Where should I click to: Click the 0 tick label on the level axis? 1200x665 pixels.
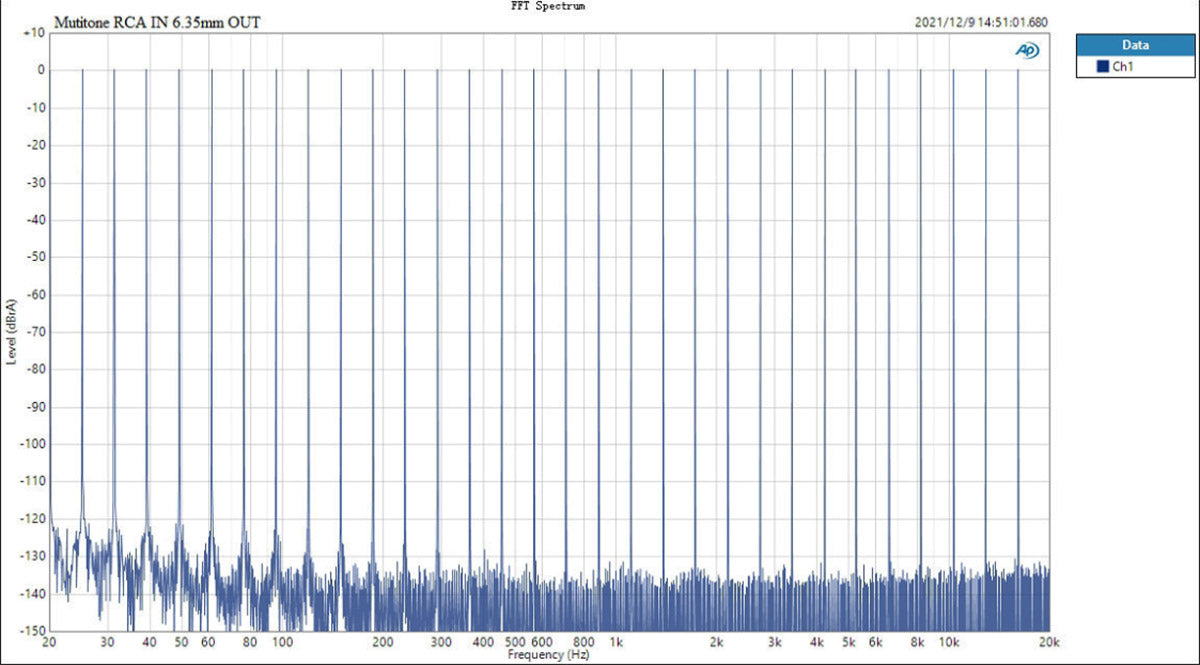point(39,70)
